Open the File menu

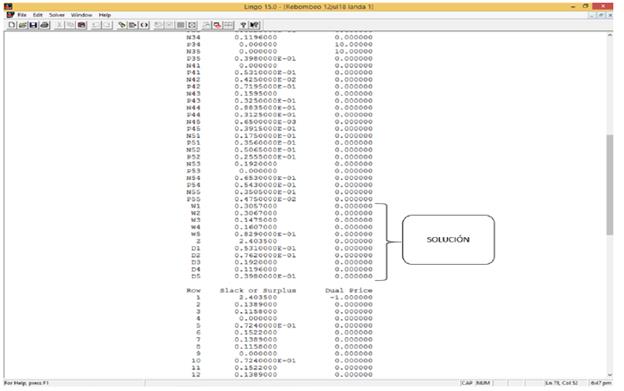pos(22,15)
